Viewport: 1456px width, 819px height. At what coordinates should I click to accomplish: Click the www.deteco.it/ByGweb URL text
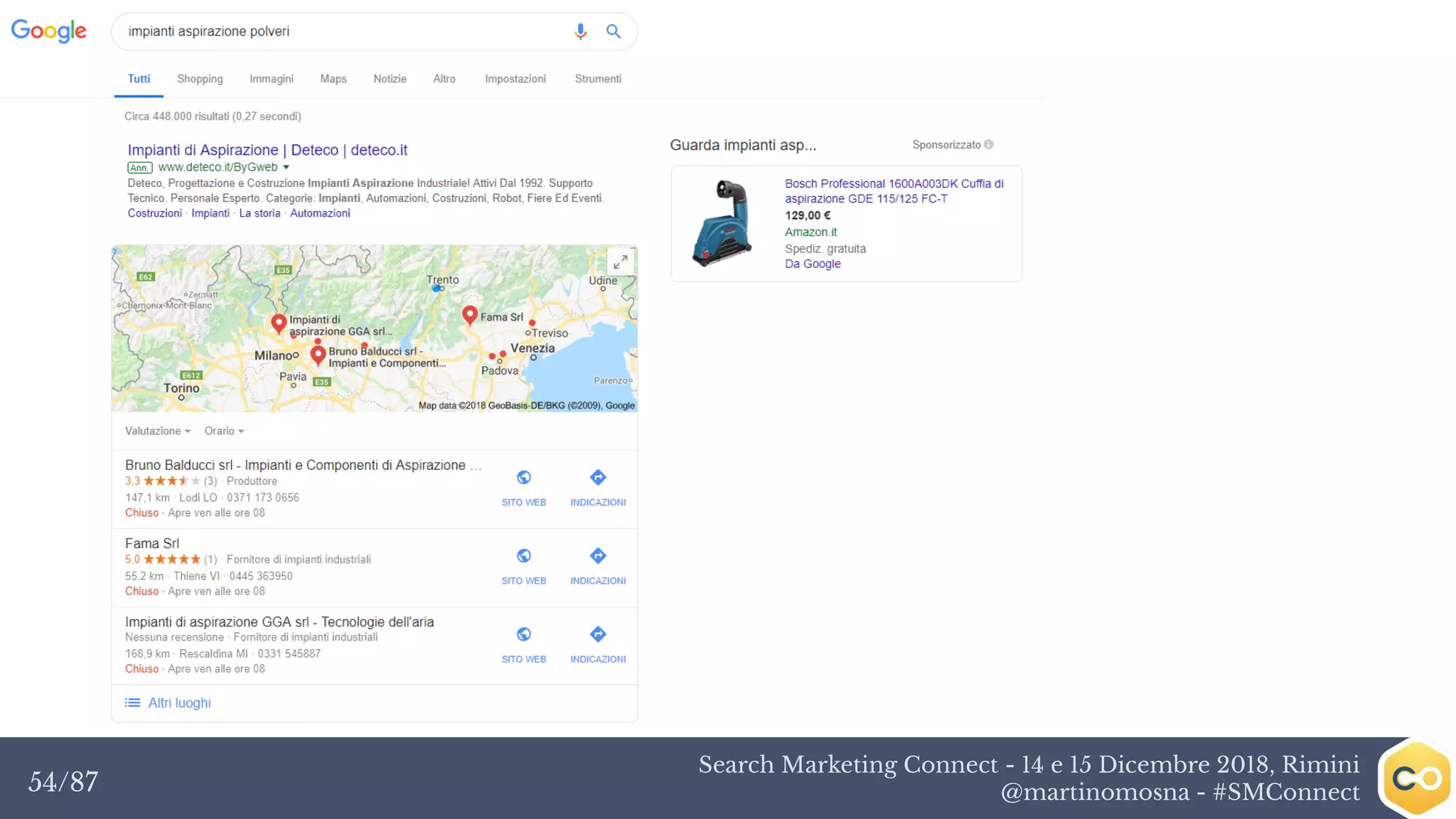218,167
